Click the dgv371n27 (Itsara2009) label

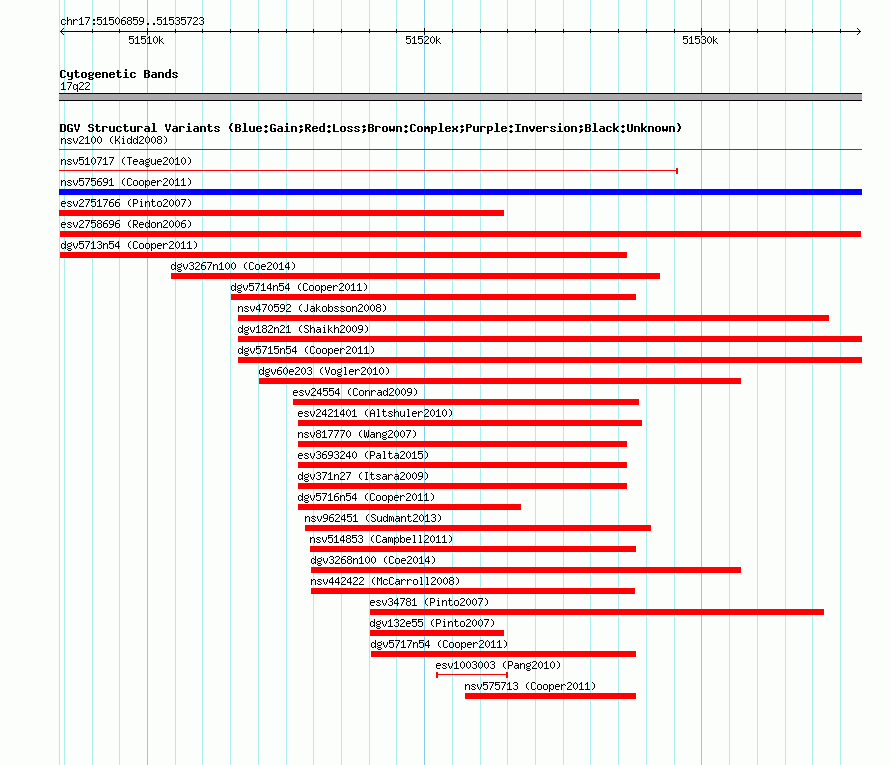coord(363,476)
